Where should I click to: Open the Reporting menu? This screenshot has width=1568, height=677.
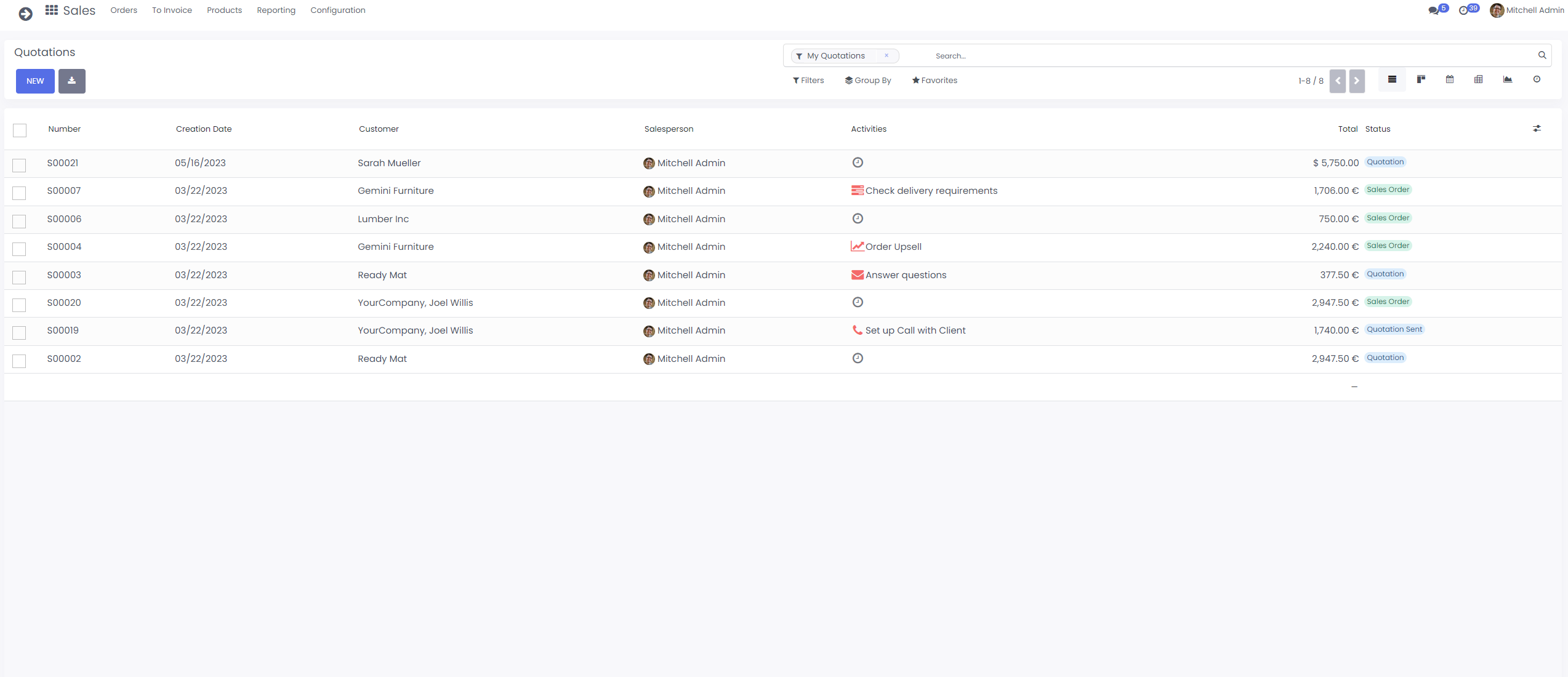coord(276,10)
